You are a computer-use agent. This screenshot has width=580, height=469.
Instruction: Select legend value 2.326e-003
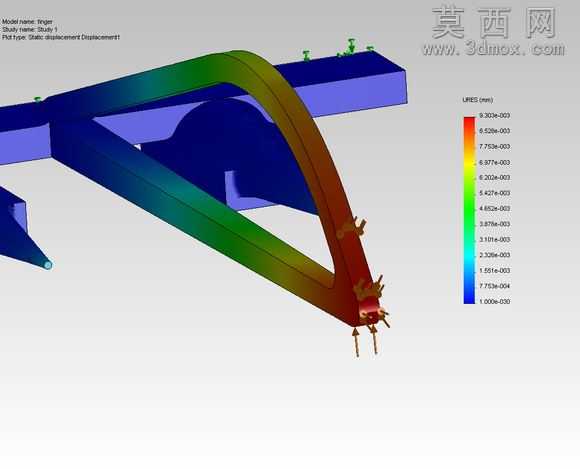tap(495, 255)
